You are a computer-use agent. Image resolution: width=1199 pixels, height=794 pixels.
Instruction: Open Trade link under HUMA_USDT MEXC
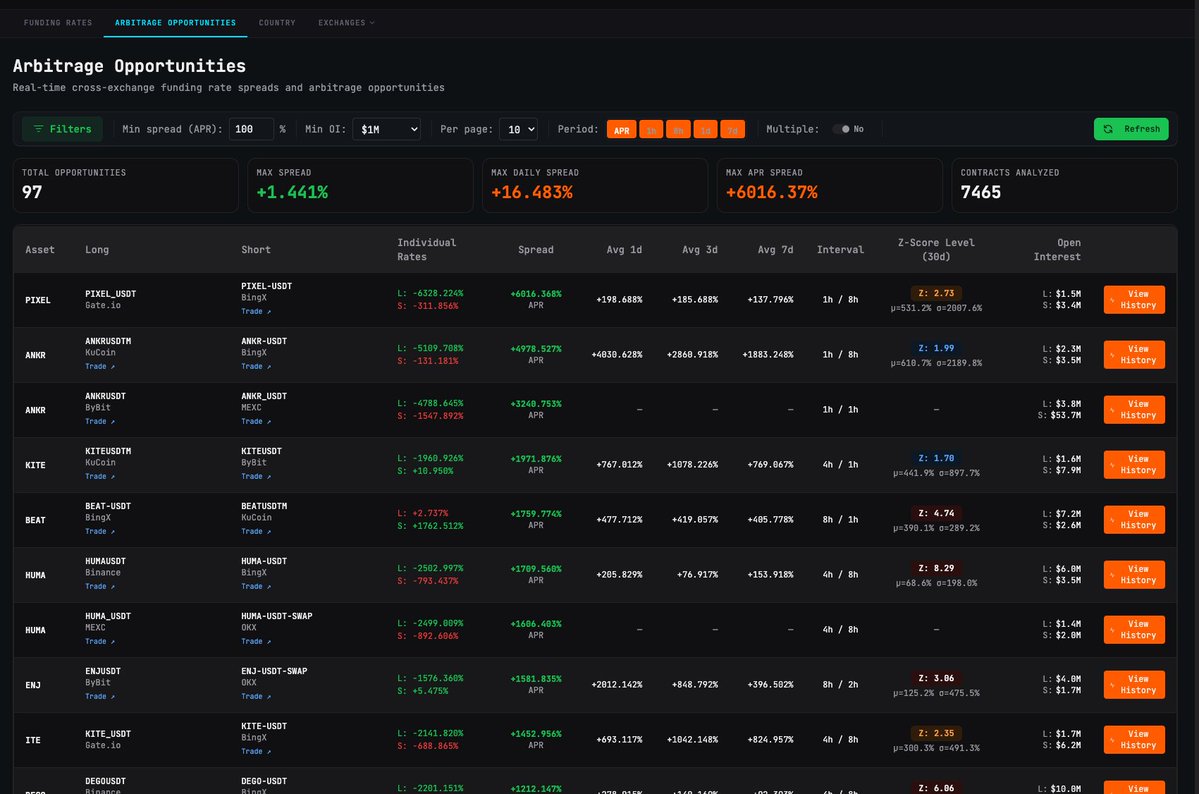pos(99,642)
